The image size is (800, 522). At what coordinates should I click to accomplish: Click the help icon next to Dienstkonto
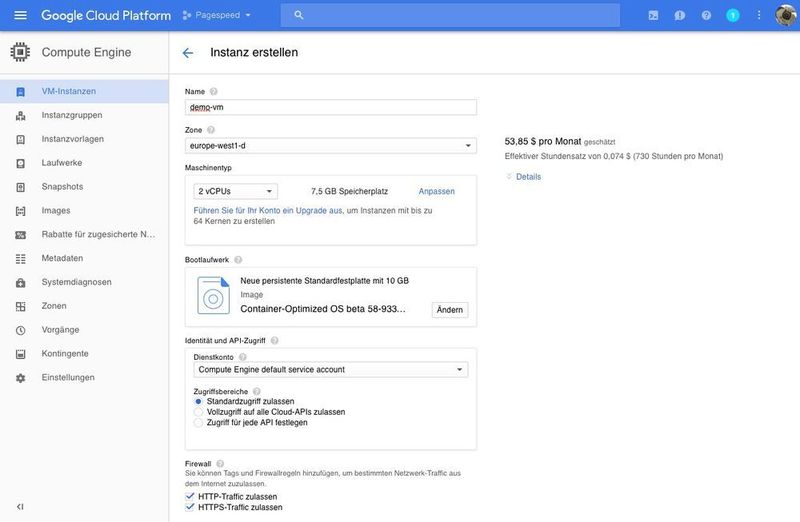click(x=243, y=357)
